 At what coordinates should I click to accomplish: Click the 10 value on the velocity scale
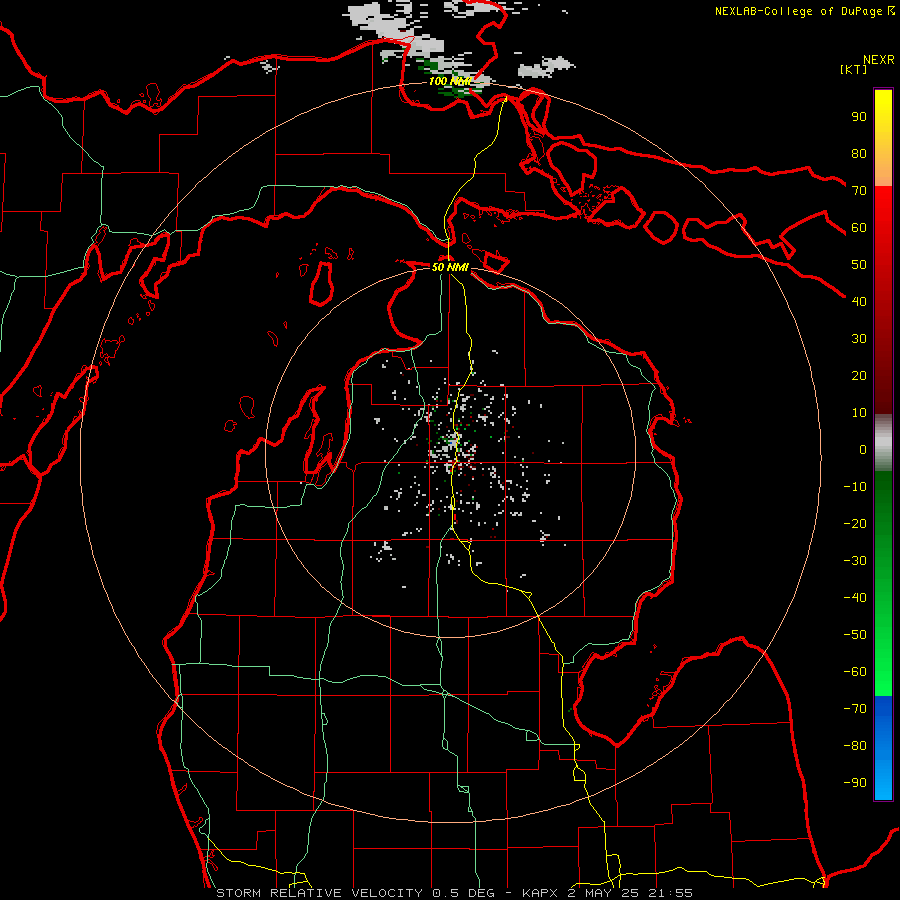click(859, 413)
